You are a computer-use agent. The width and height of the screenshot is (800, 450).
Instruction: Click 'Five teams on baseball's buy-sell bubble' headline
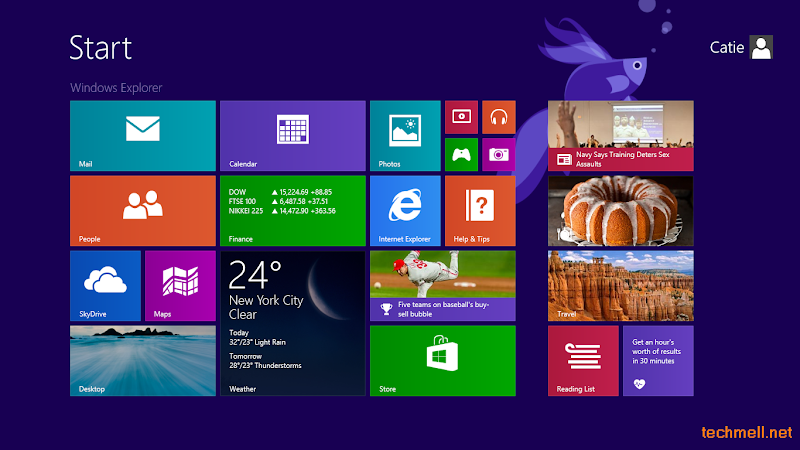click(x=443, y=309)
